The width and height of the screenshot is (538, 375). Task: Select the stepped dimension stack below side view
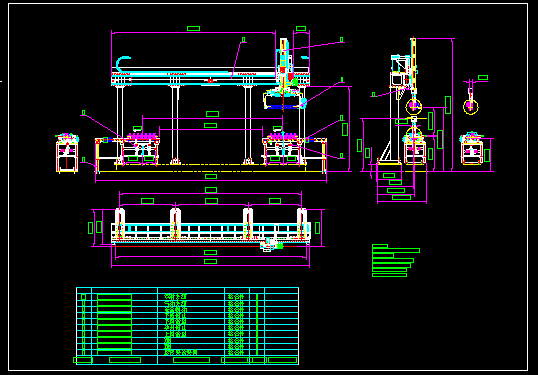point(401,185)
